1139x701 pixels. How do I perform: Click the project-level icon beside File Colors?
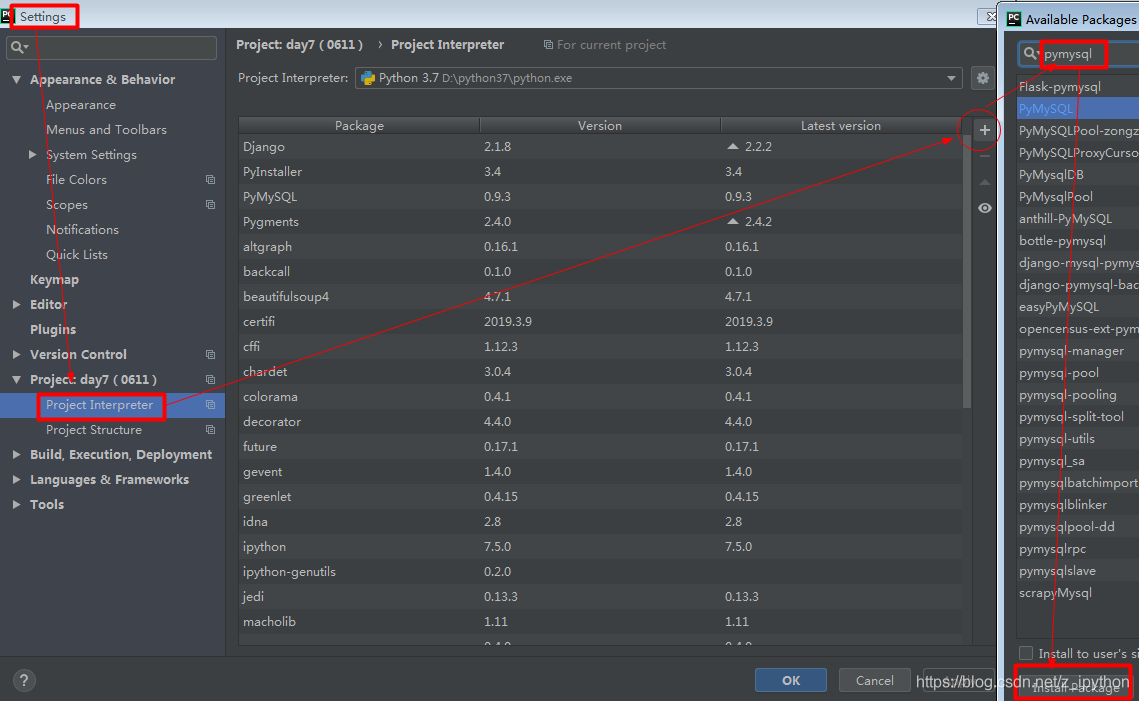[x=210, y=179]
